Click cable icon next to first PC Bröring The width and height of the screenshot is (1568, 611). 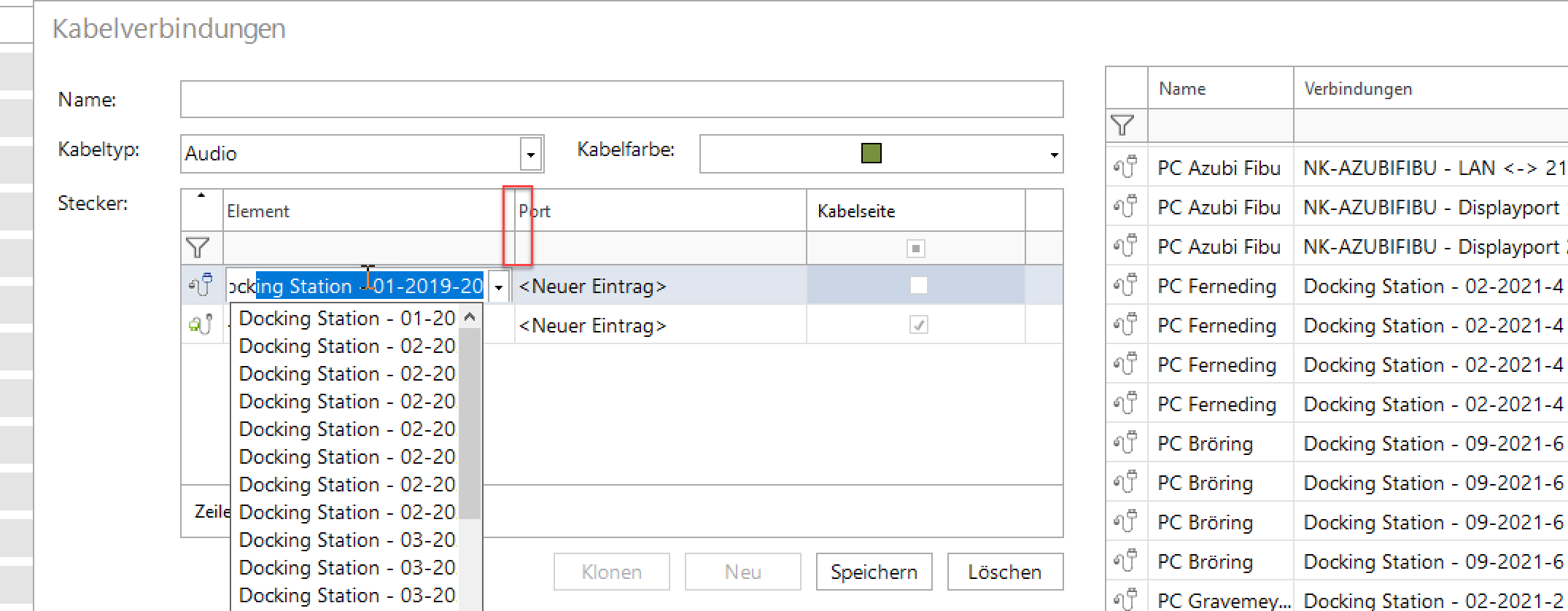pyautogui.click(x=1125, y=443)
